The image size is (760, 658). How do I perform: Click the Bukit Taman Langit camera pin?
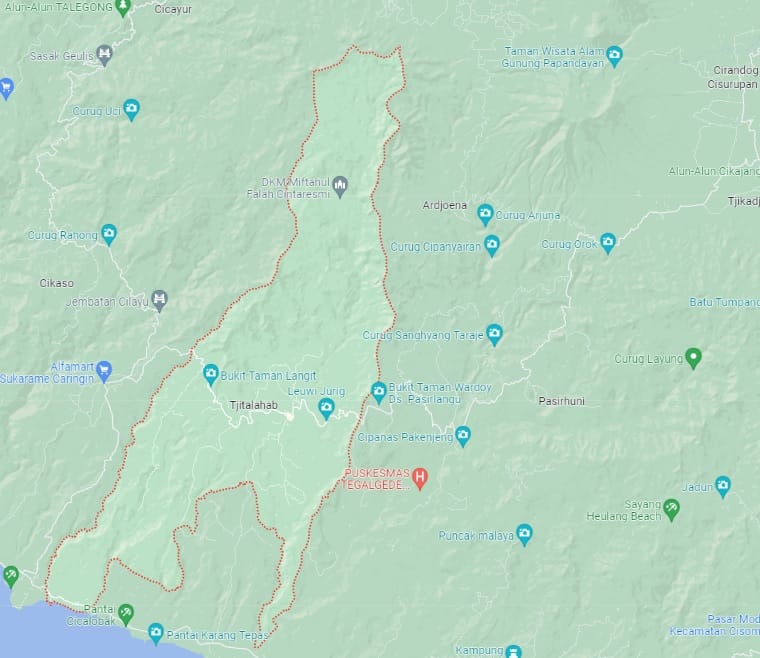coord(210,375)
